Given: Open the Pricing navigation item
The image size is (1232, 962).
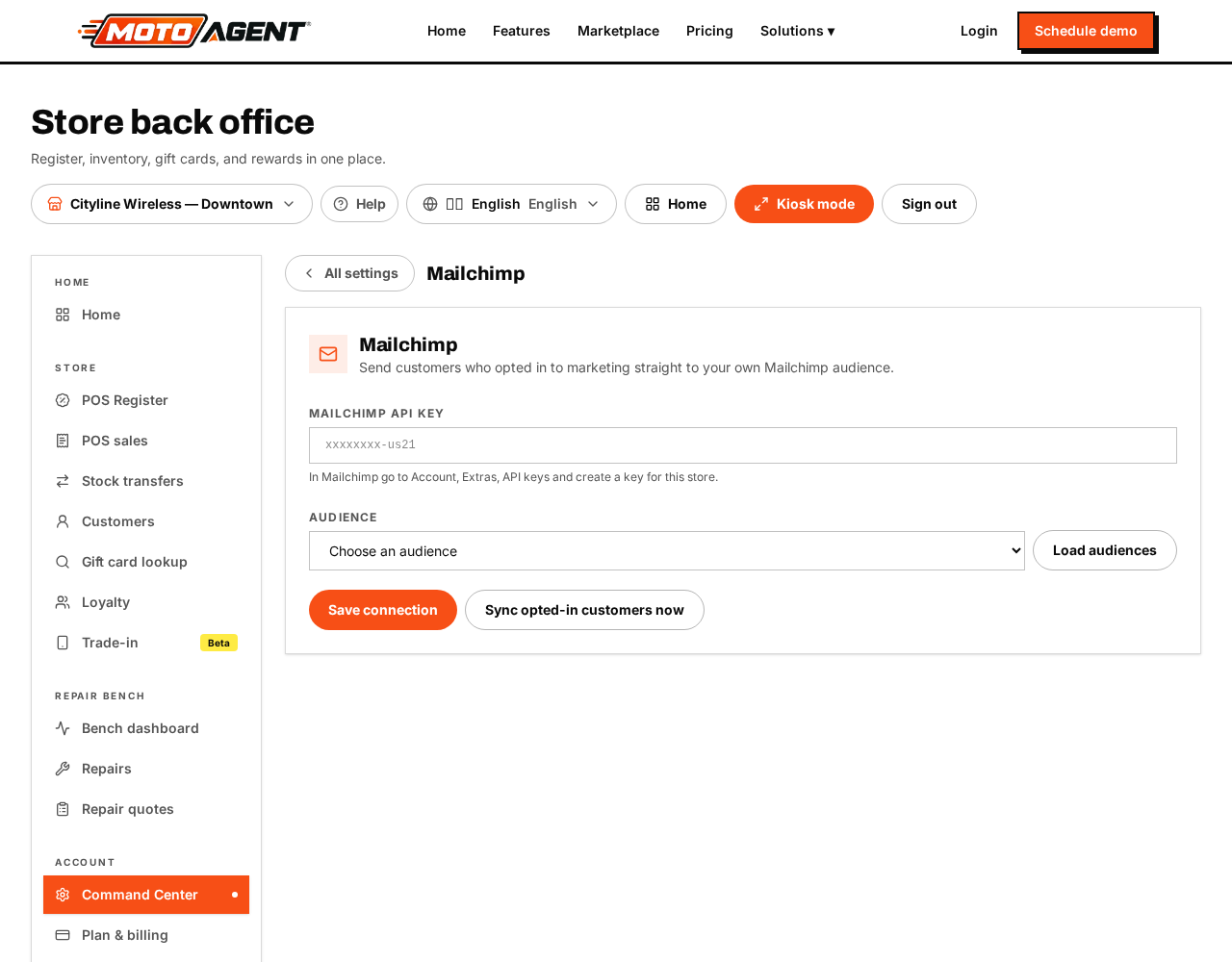Looking at the screenshot, I should point(709,31).
